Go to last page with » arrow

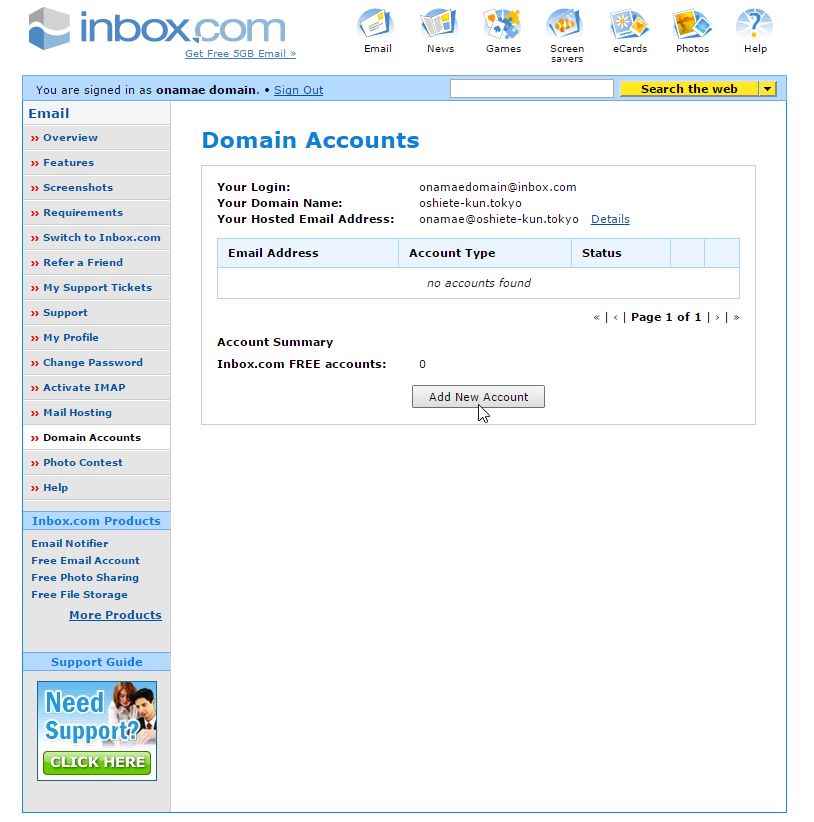pyautogui.click(x=736, y=317)
